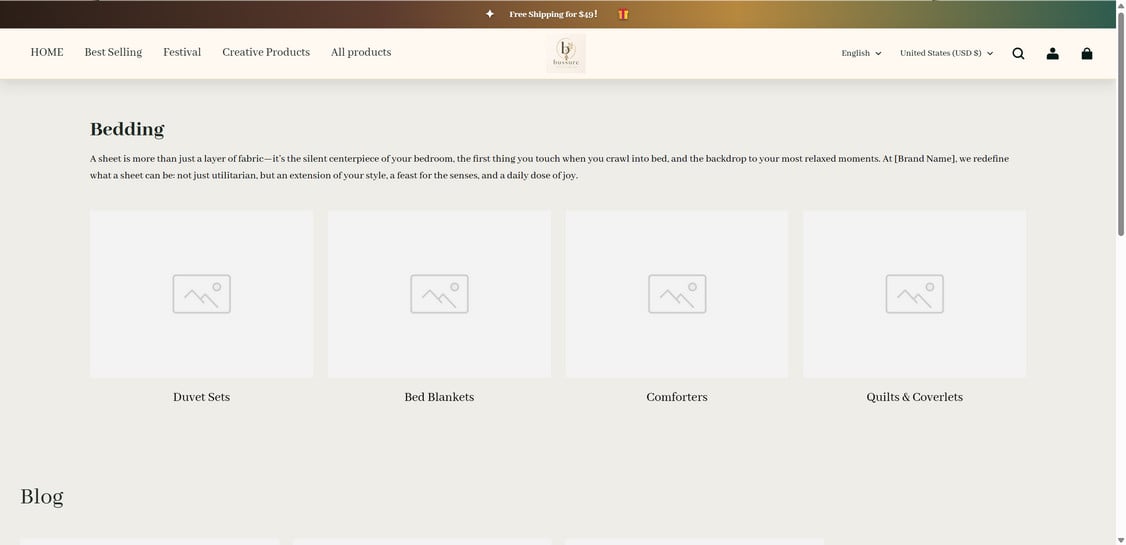Screen dimensions: 1126x545
Task: Select Creative Products in the navigation
Action: point(266,52)
